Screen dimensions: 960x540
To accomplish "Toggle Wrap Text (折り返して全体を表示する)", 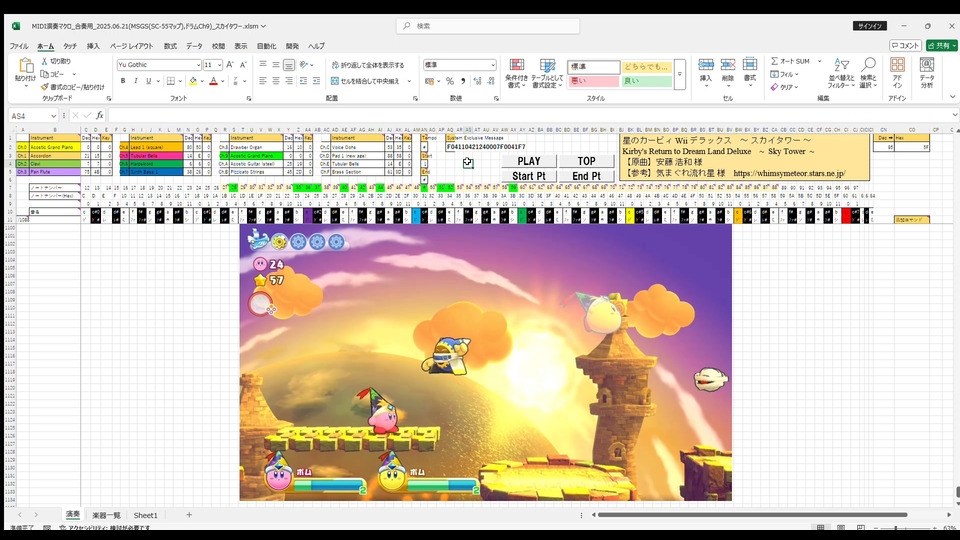I will [368, 65].
